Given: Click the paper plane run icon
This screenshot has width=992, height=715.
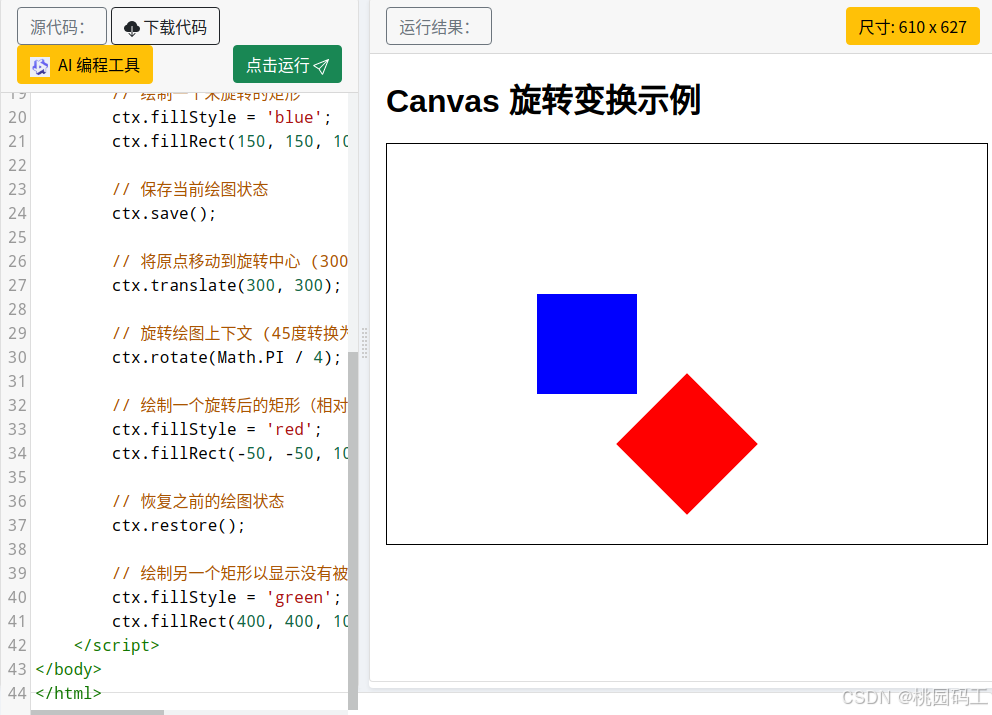Looking at the screenshot, I should click(x=321, y=66).
